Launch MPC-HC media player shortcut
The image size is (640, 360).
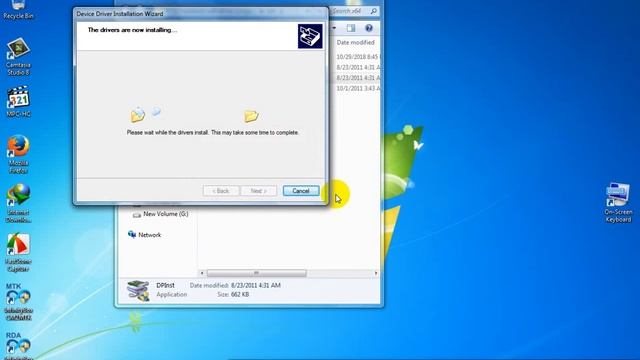[x=18, y=102]
